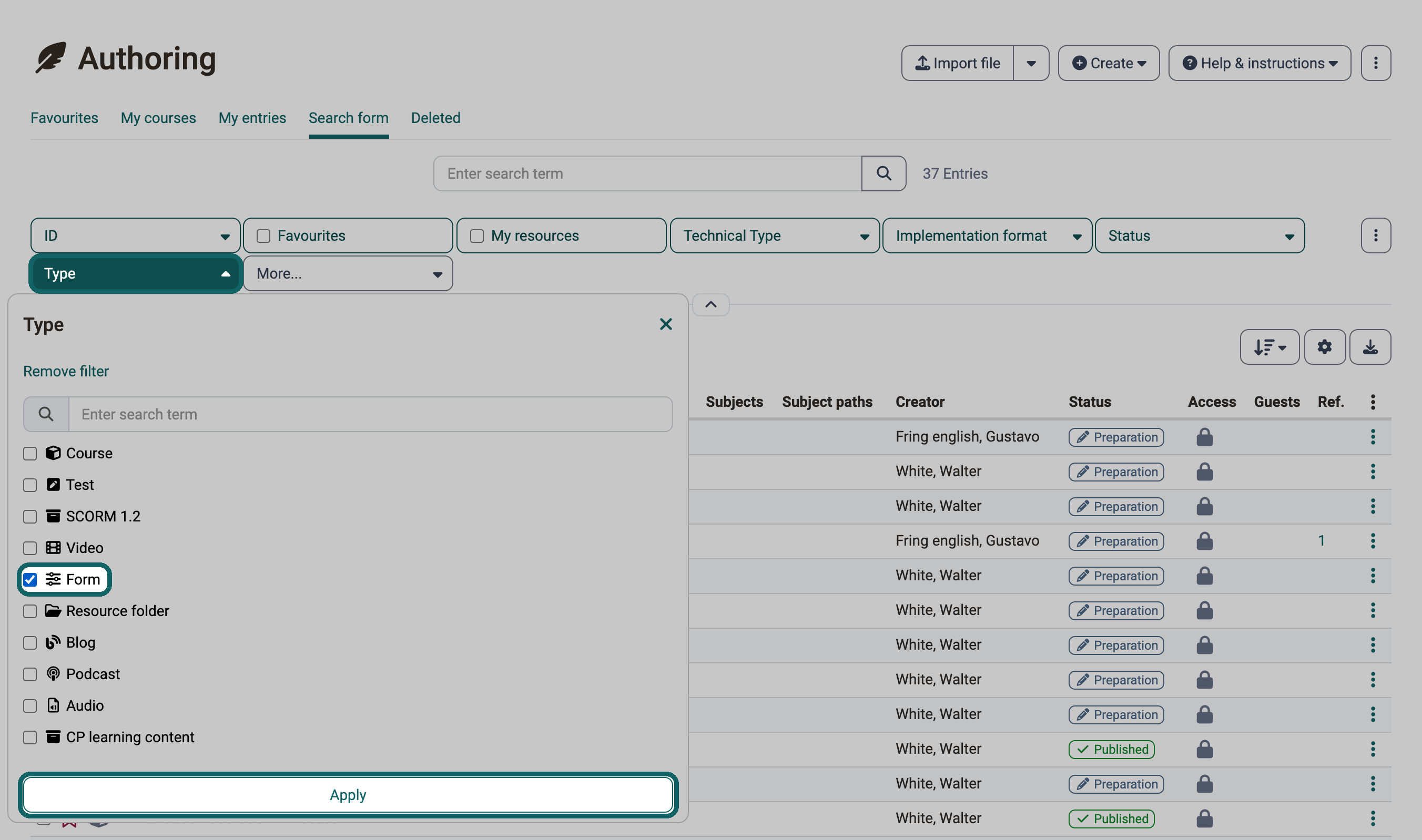Click the Authoring feather icon
Image resolution: width=1422 pixels, height=840 pixels.
(50, 58)
